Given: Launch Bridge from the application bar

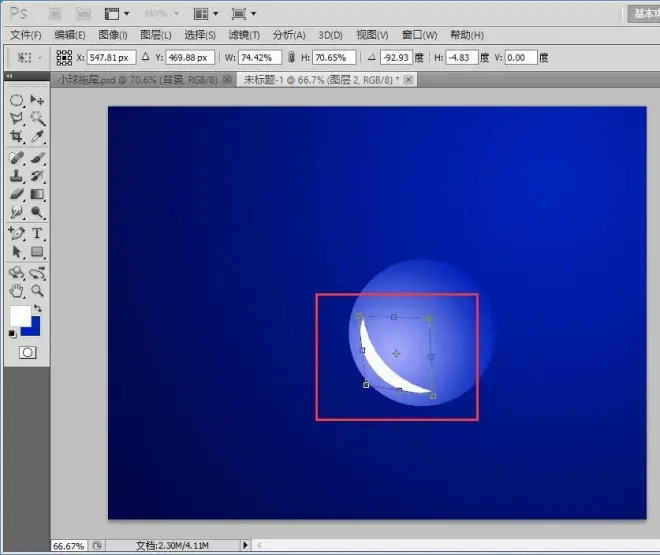Looking at the screenshot, I should tap(55, 14).
